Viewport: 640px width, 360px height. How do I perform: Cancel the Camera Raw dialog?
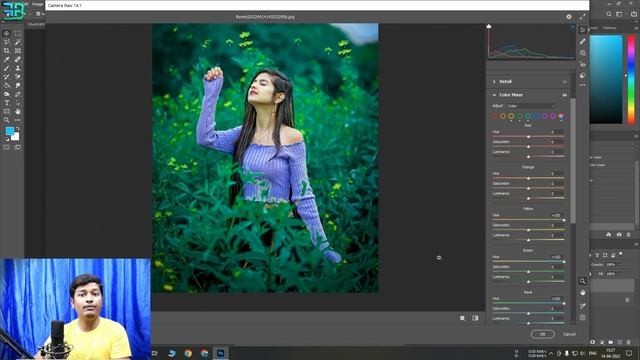click(x=569, y=334)
